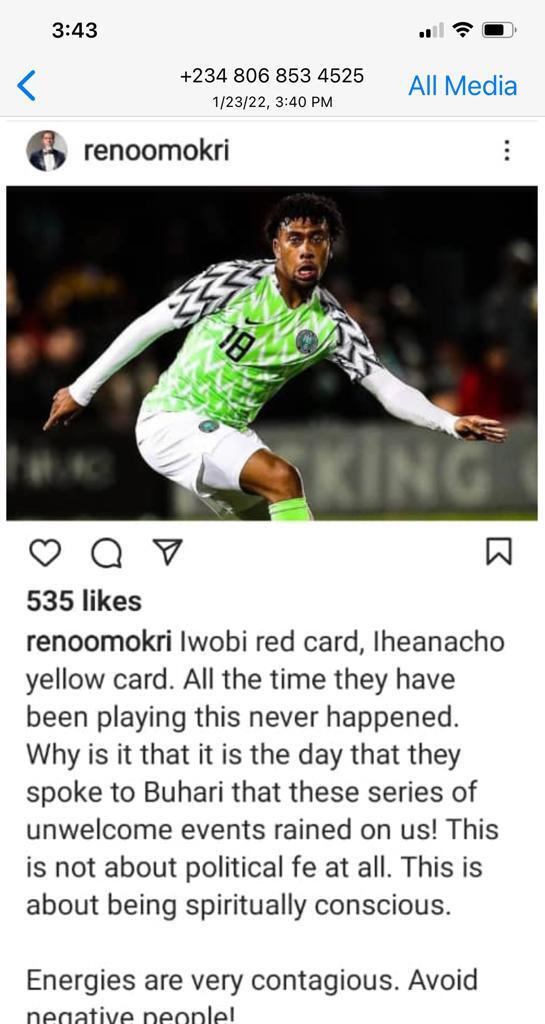Tap the +234 806 853 4525 sender number
Screen dimensions: 545x1024
click(x=272, y=76)
